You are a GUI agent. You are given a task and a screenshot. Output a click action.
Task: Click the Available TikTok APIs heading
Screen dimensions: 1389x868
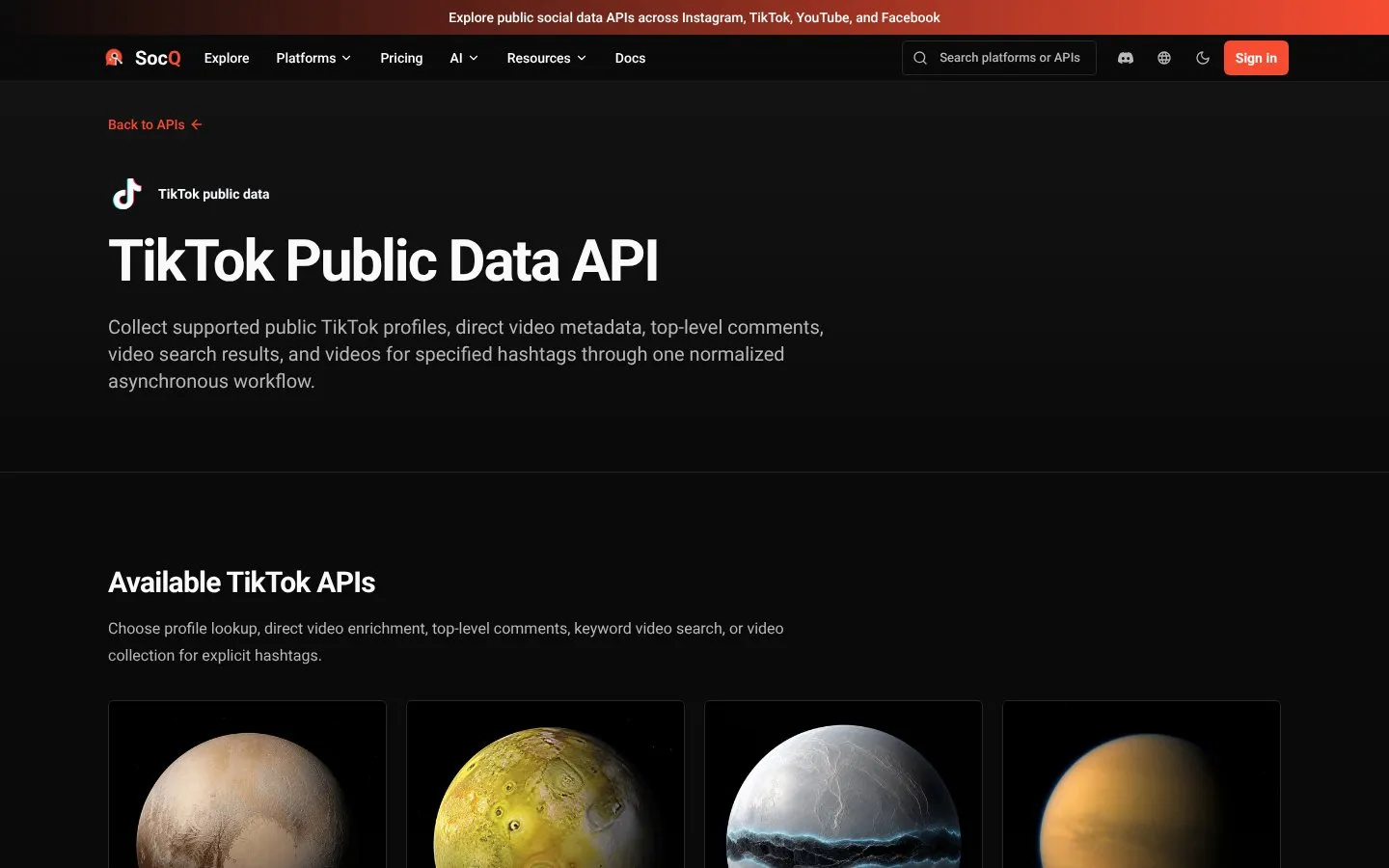[x=242, y=583]
